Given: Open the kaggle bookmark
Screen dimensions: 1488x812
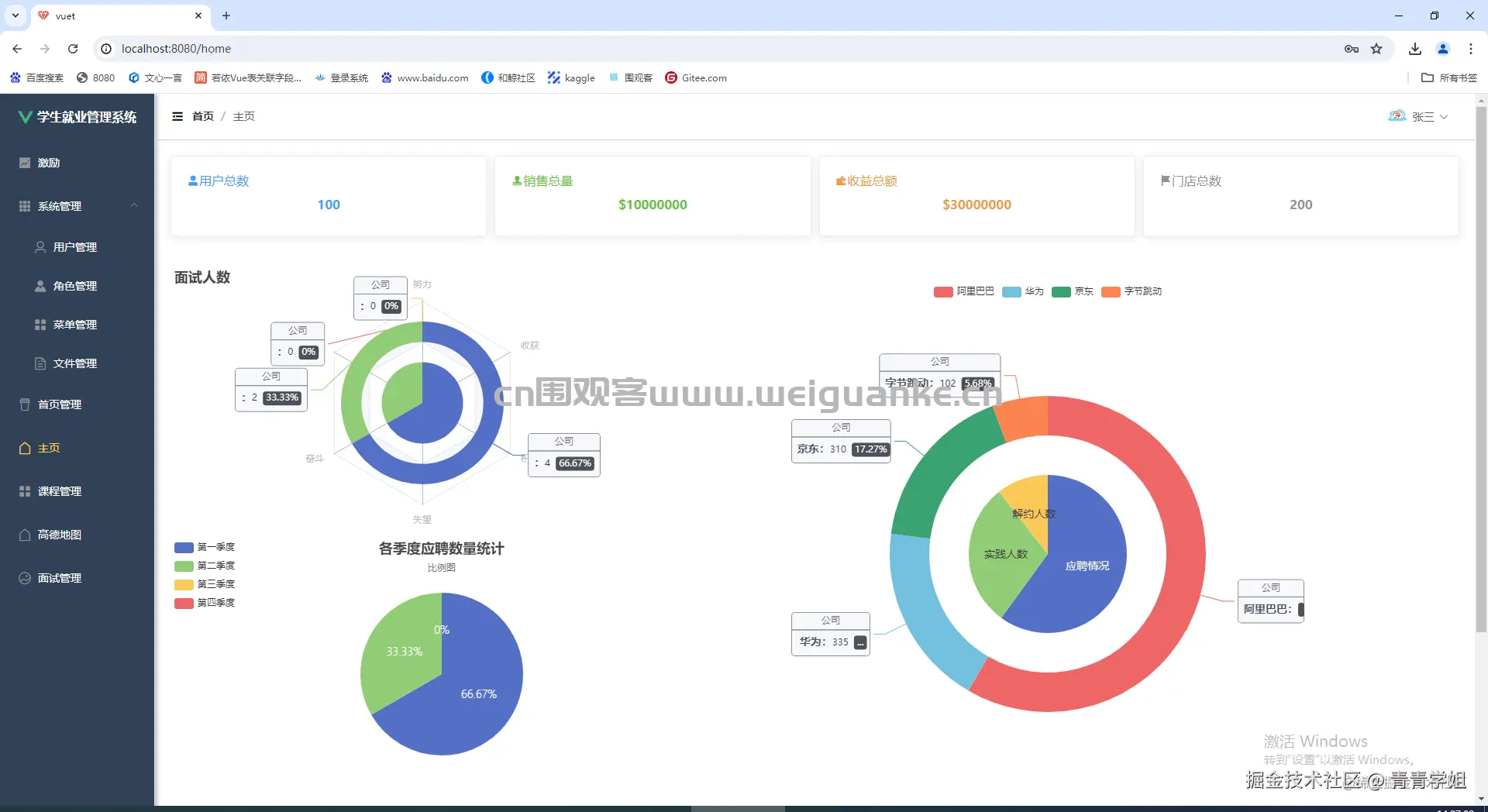Looking at the screenshot, I should point(571,77).
